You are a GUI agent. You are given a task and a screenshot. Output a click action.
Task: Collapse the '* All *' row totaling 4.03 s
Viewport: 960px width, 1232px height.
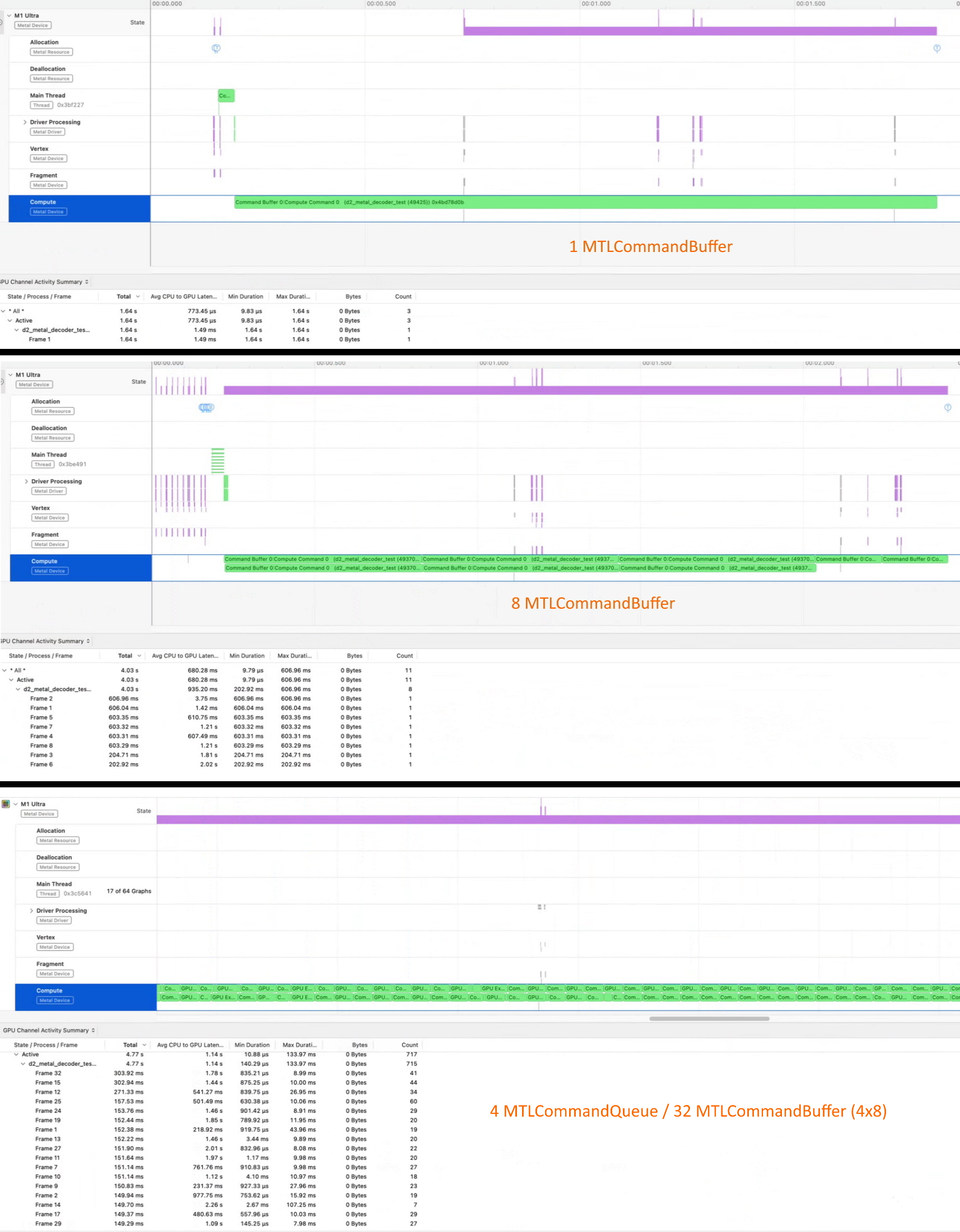(4, 670)
